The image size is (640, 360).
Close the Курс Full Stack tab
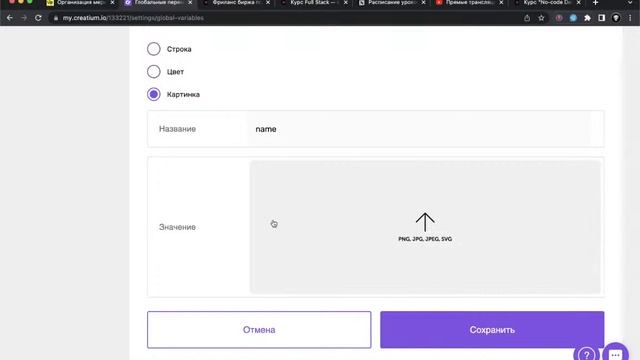click(346, 2)
